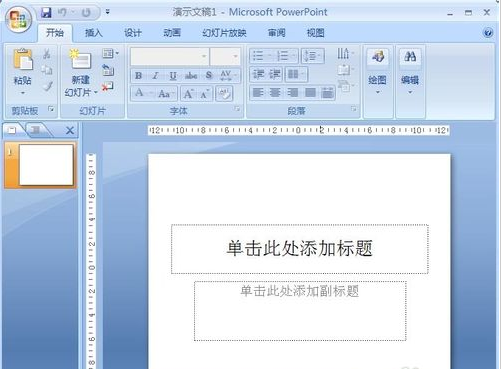
Task: Toggle underline formatting
Action: pyautogui.click(x=173, y=76)
